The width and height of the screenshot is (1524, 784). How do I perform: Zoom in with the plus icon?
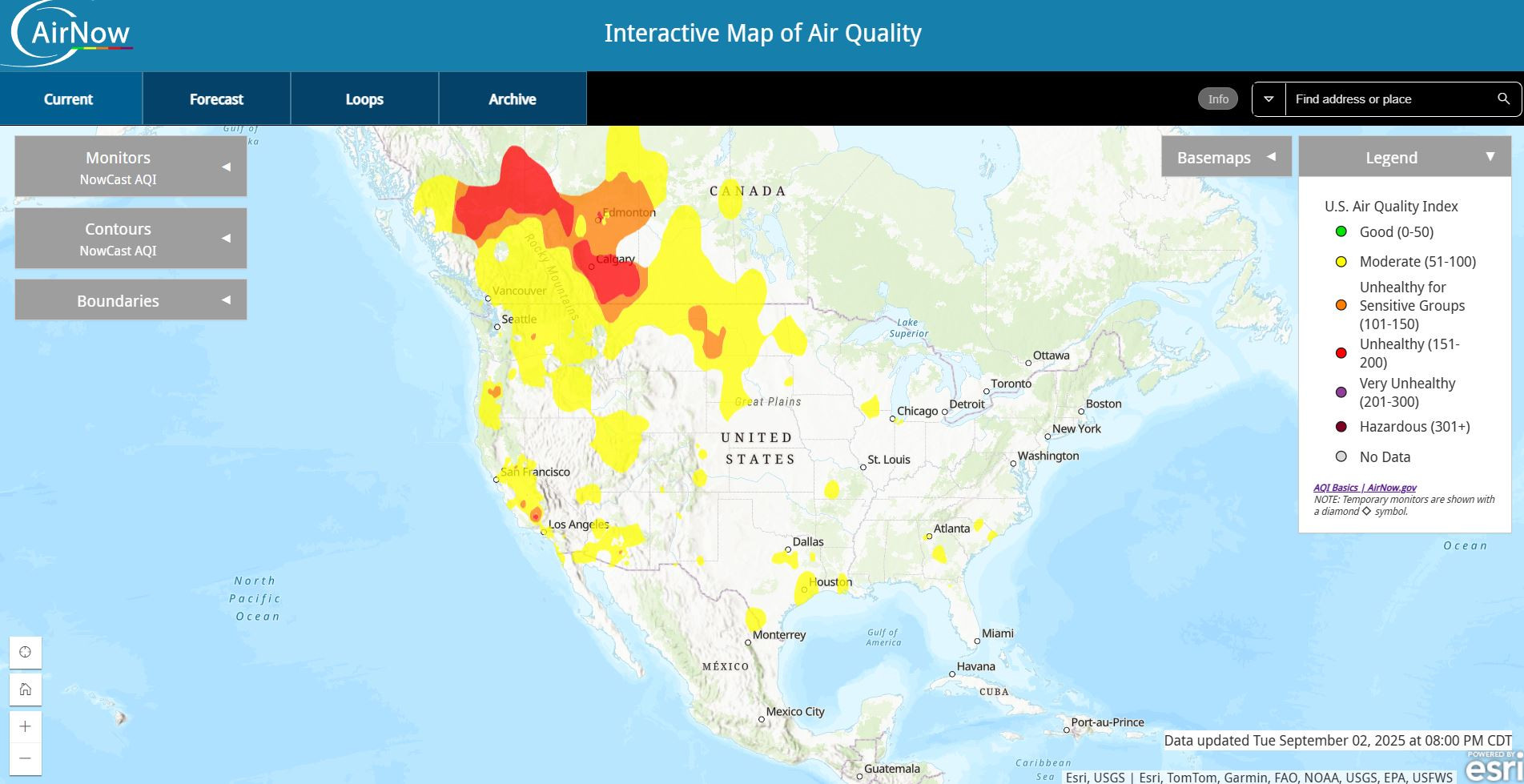25,726
